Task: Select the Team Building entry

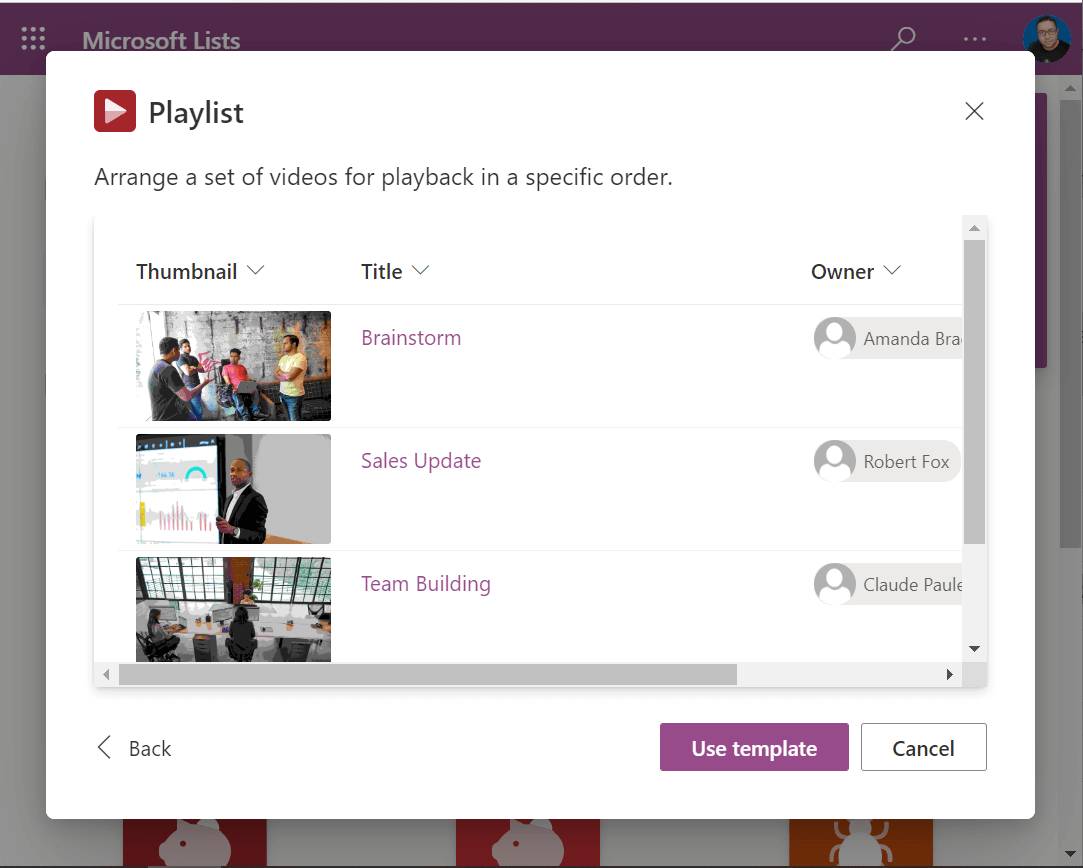Action: (x=425, y=583)
